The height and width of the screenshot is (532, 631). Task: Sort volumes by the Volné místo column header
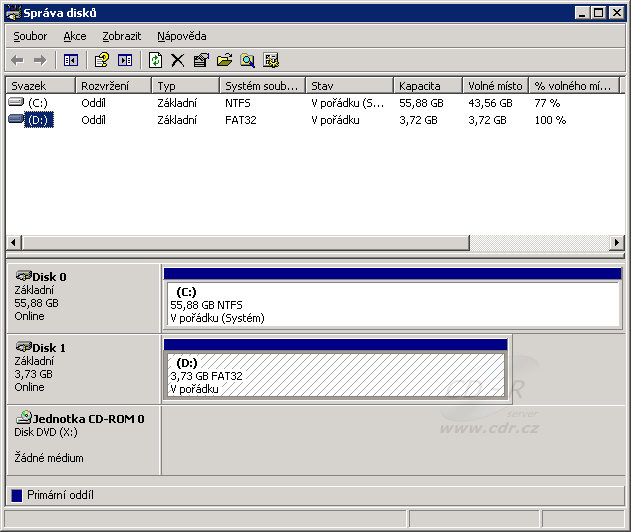(494, 86)
